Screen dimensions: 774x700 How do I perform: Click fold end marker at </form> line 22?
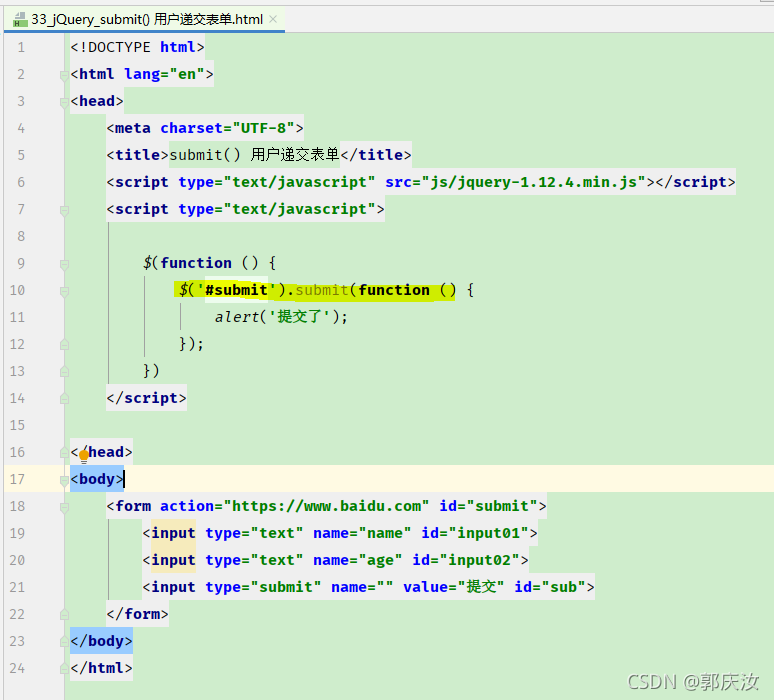pyautogui.click(x=64, y=615)
